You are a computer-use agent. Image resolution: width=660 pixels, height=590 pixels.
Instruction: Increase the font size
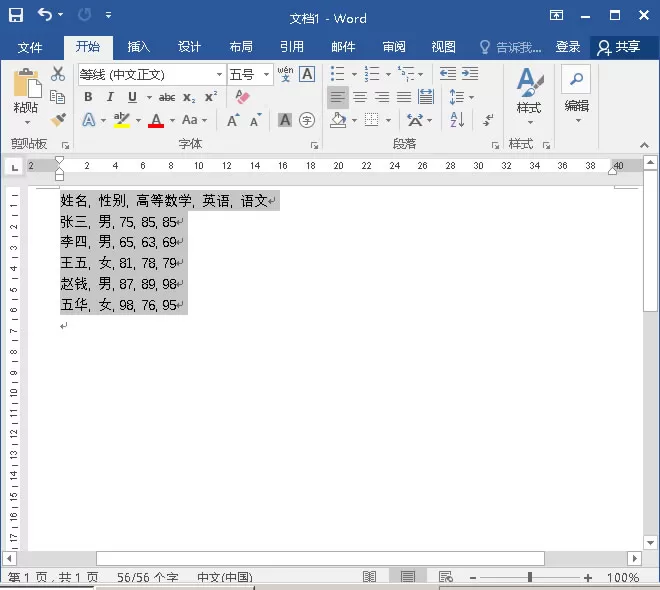(x=233, y=120)
